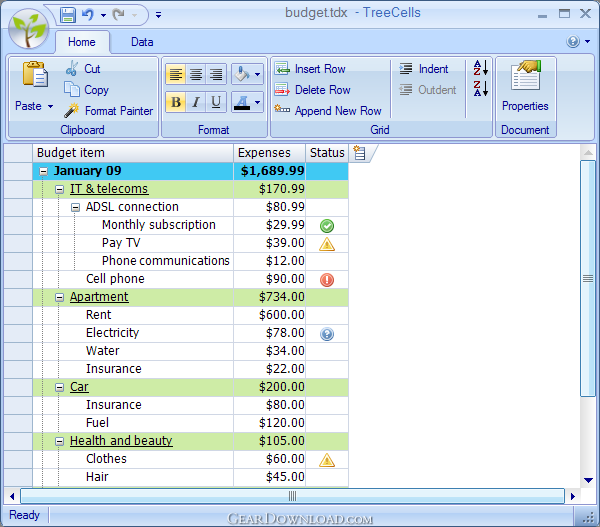Collapse the IT & telecoms group

[59, 189]
